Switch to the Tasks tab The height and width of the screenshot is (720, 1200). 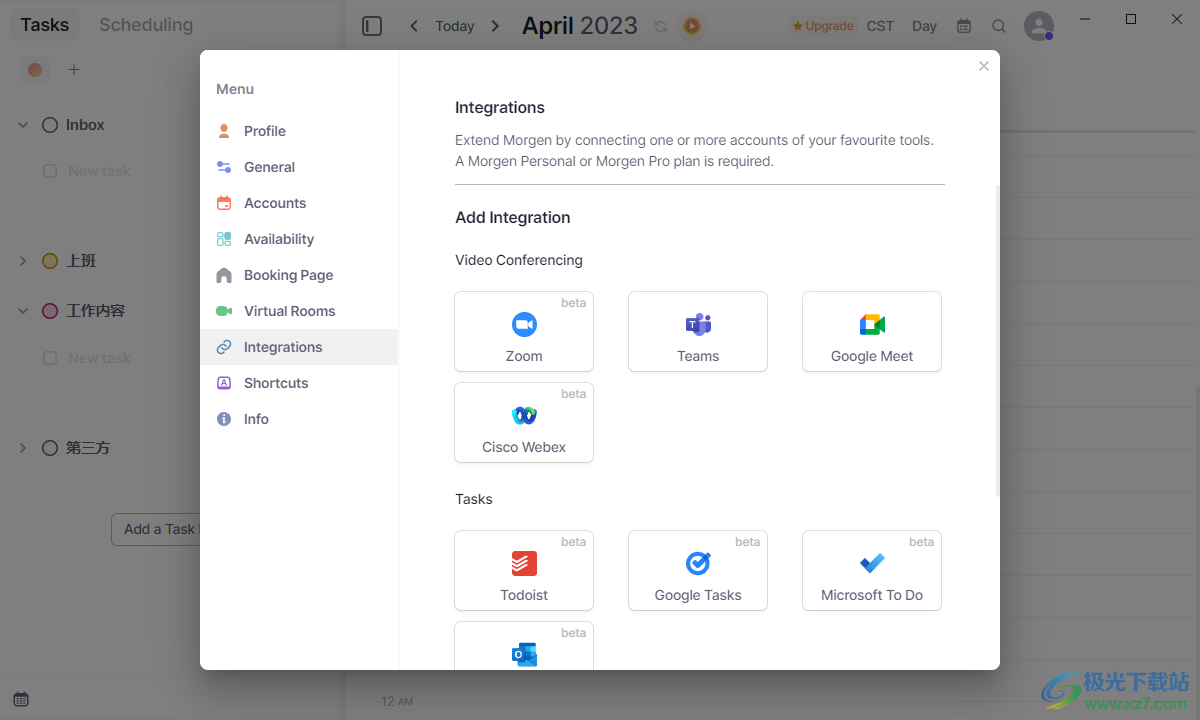pyautogui.click(x=45, y=25)
